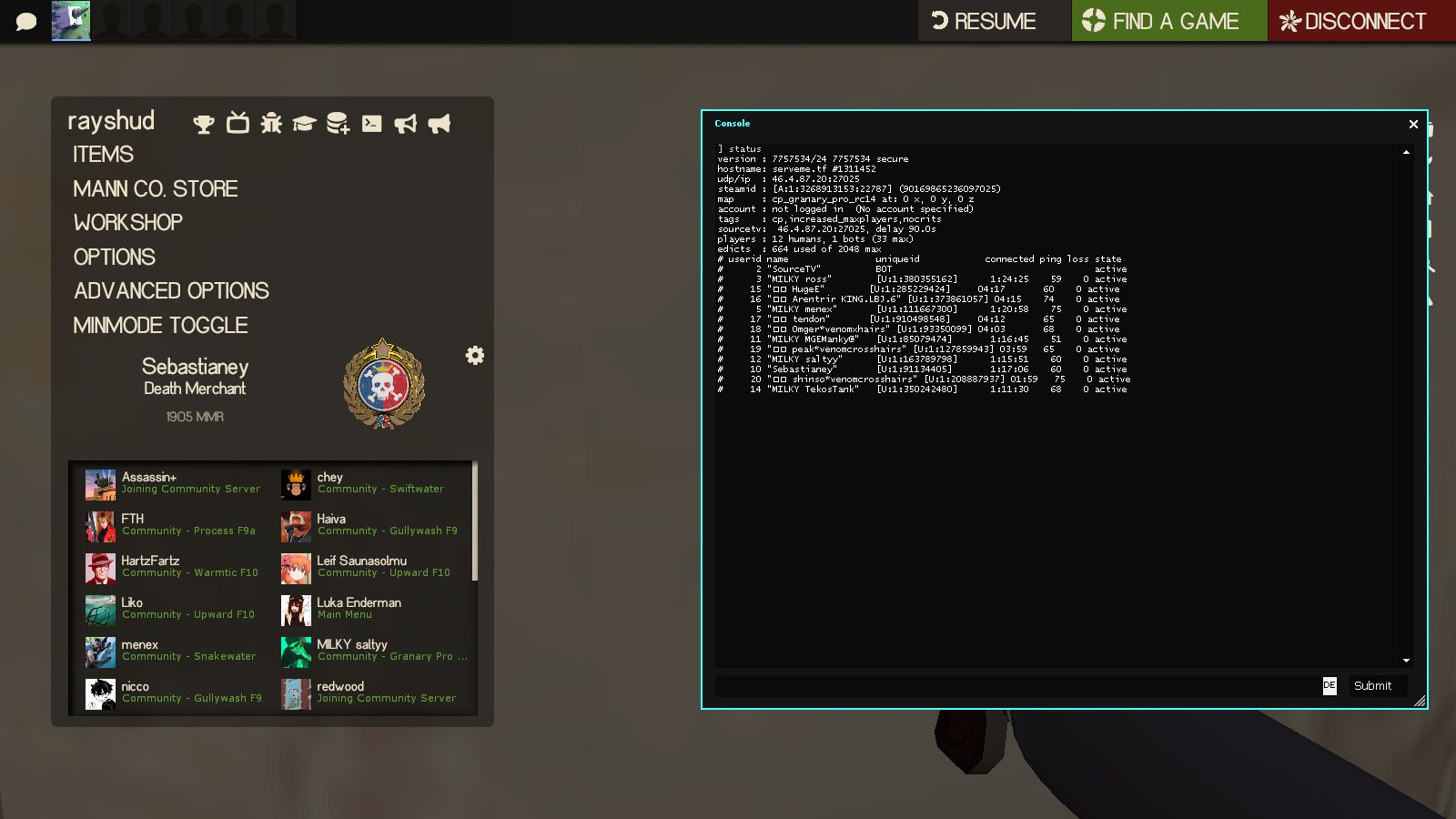Click the outlined megaphone icon
The image size is (1456, 819).
406,124
